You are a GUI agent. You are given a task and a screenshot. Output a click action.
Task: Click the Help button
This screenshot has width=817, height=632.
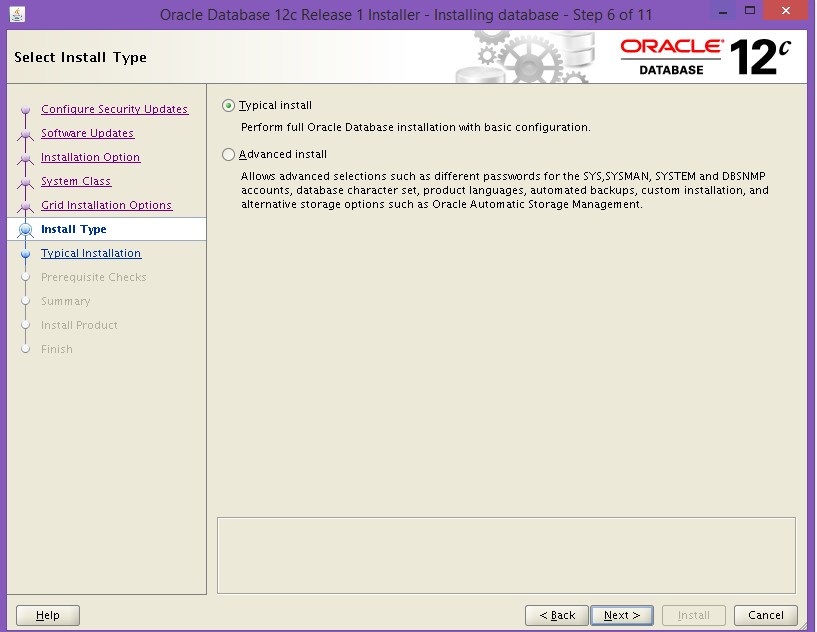[48, 615]
